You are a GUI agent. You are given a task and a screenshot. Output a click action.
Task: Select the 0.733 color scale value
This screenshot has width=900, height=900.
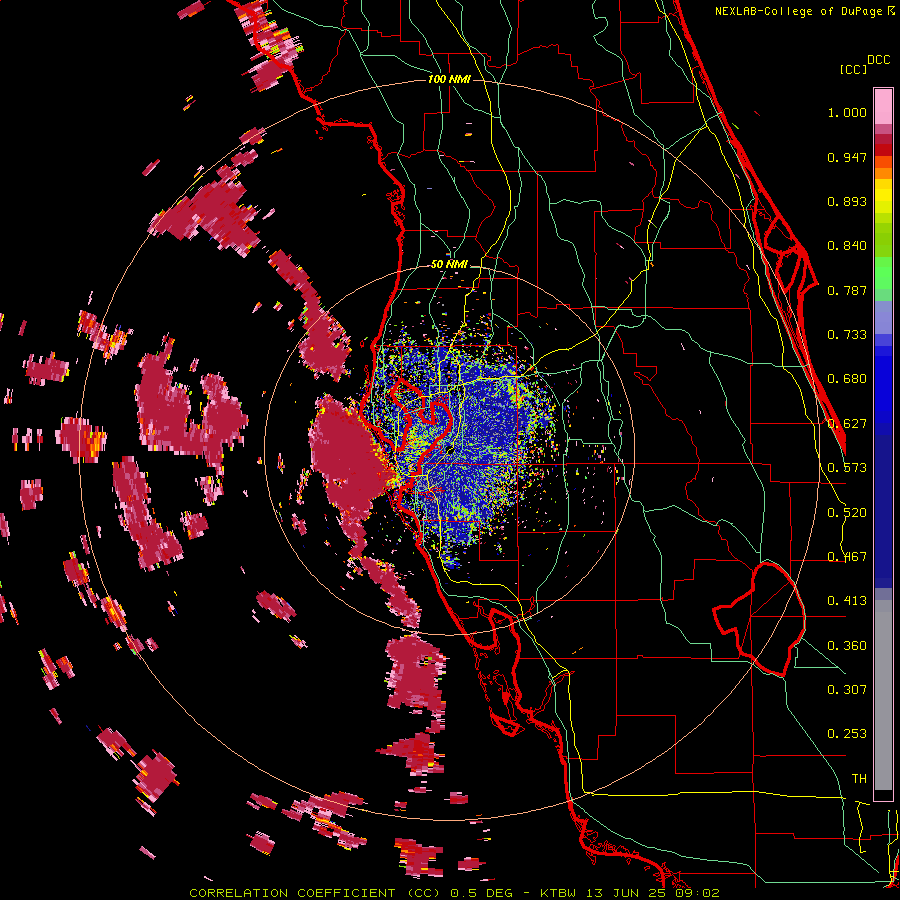click(847, 335)
